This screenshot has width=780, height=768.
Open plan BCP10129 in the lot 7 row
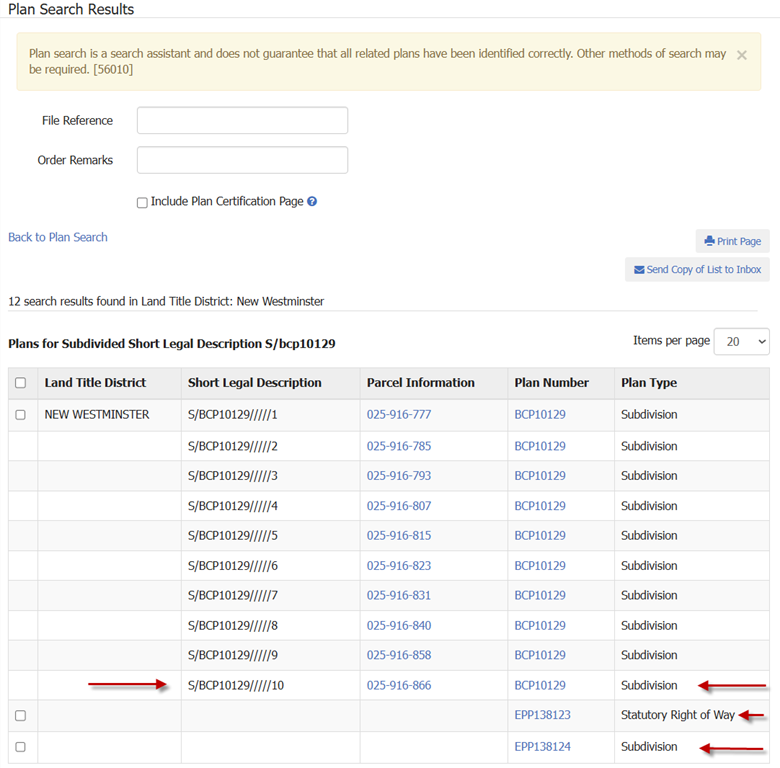coord(540,595)
